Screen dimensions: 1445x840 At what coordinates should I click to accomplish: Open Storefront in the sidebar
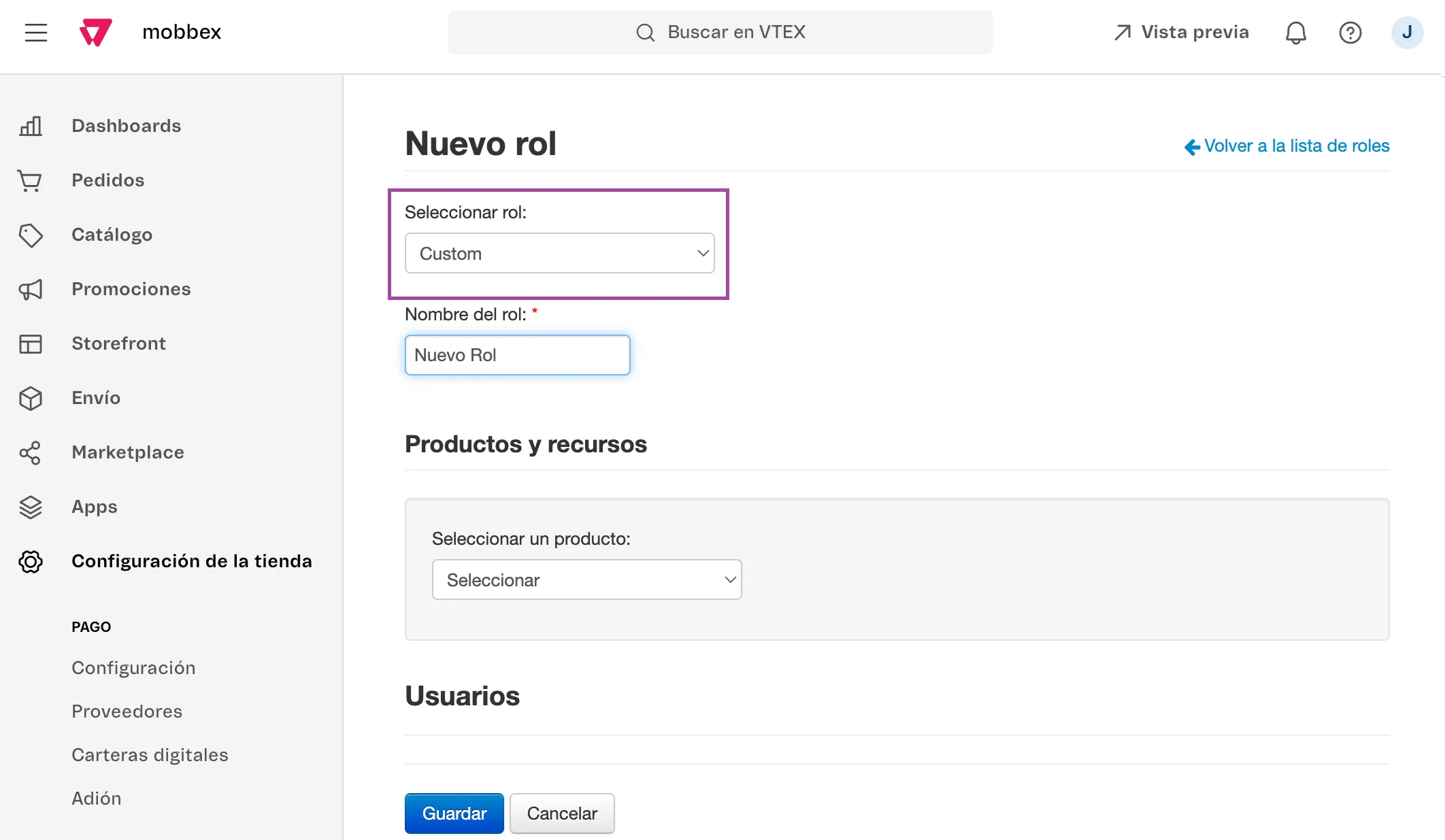(x=119, y=343)
